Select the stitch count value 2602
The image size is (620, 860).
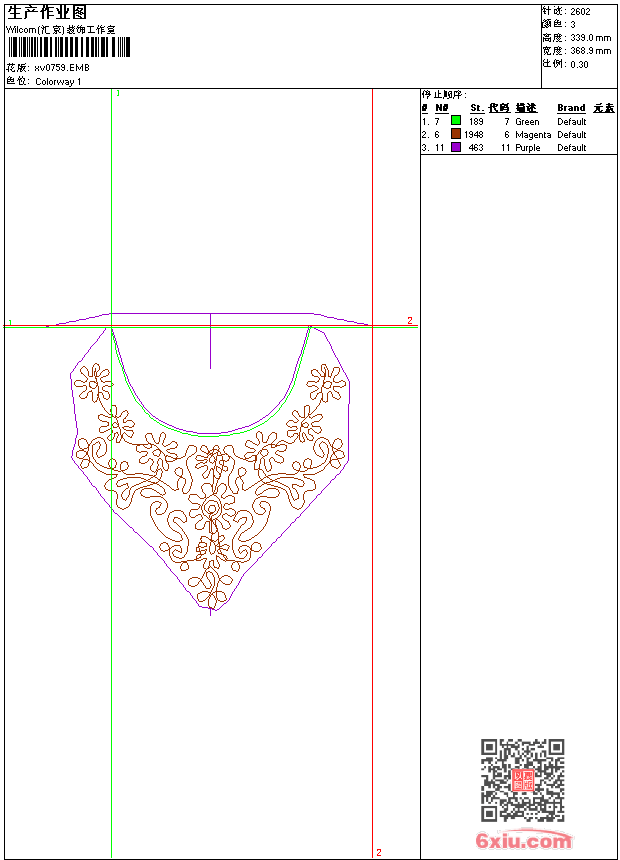[580, 12]
